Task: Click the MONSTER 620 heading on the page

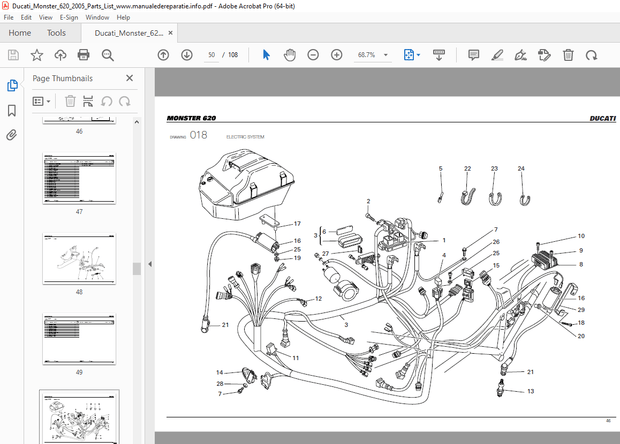Action: pos(191,118)
